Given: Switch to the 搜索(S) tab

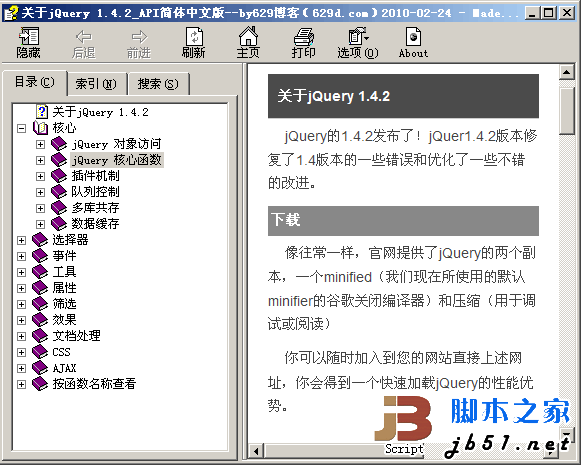Looking at the screenshot, I should tap(158, 84).
